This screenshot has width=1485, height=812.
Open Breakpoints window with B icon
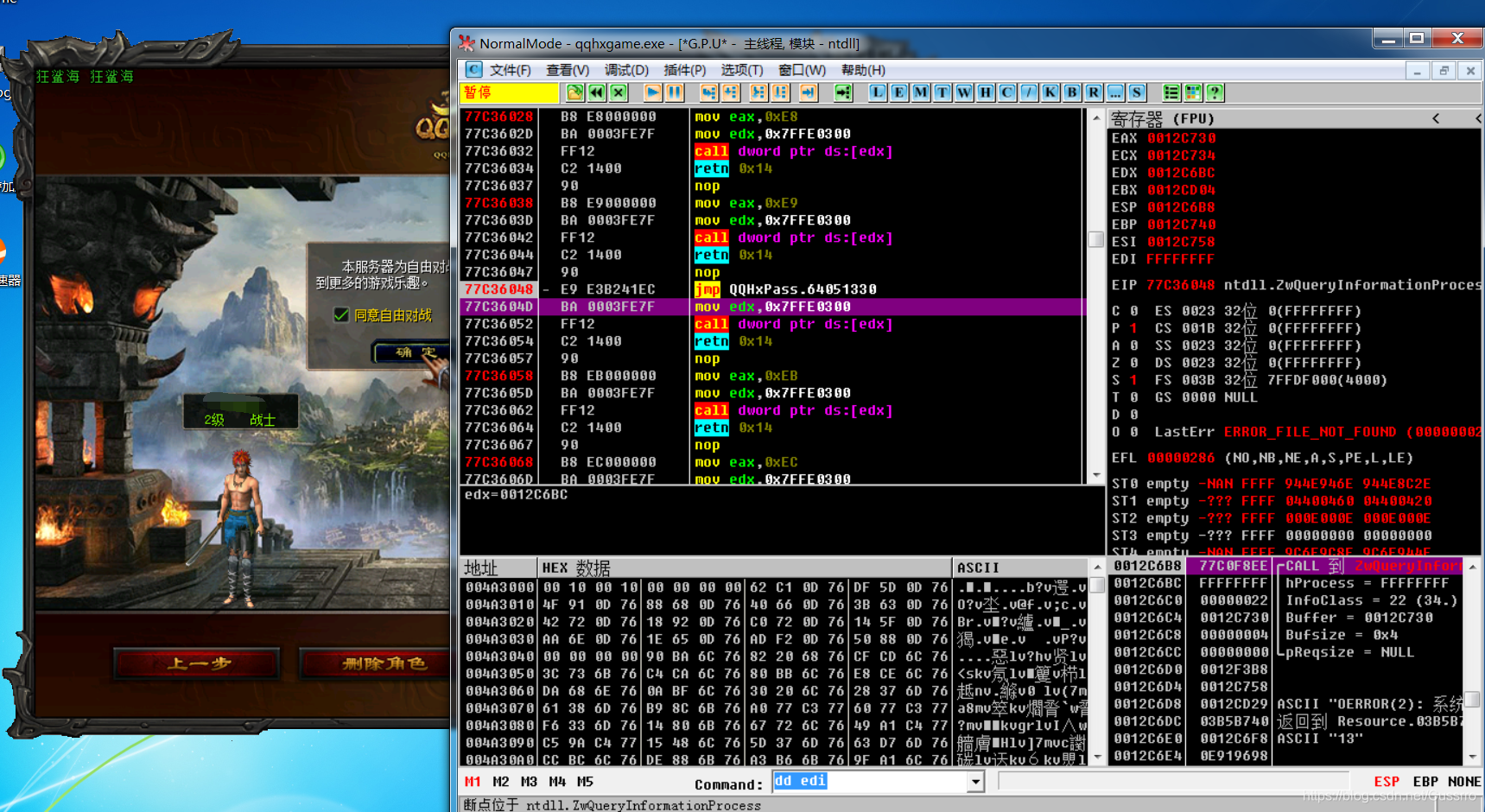1072,92
